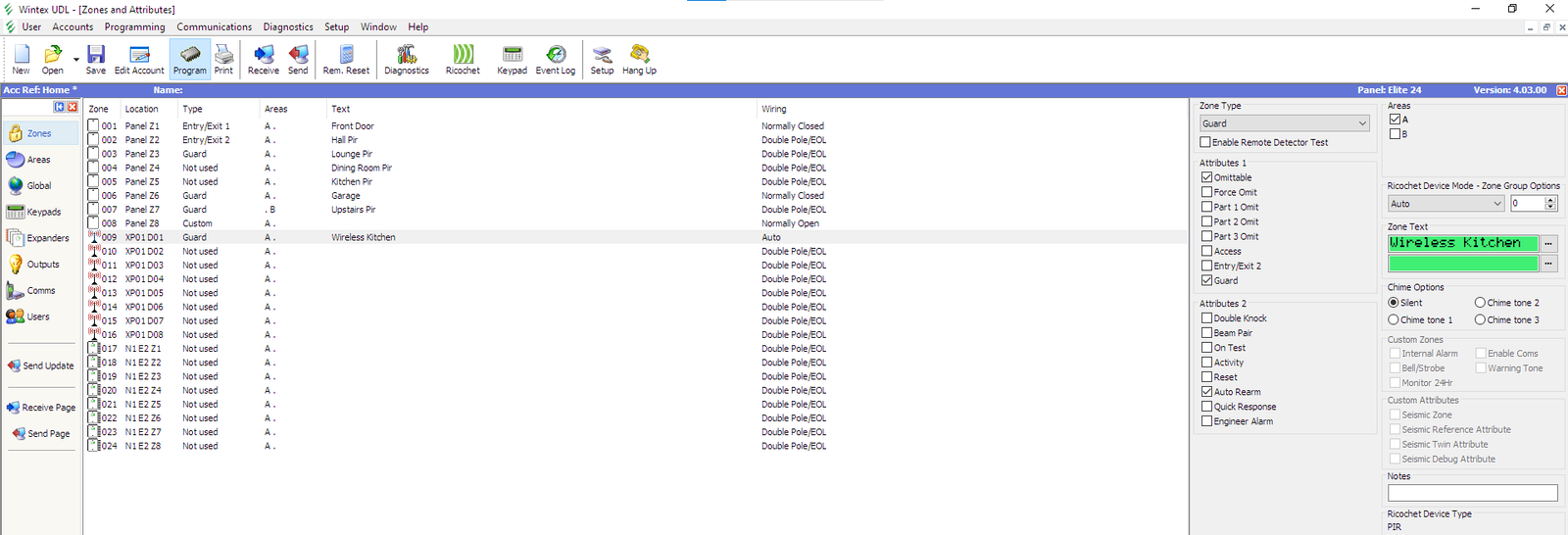The height and width of the screenshot is (535, 1568).
Task: Check area B checkbox
Action: (x=1396, y=134)
